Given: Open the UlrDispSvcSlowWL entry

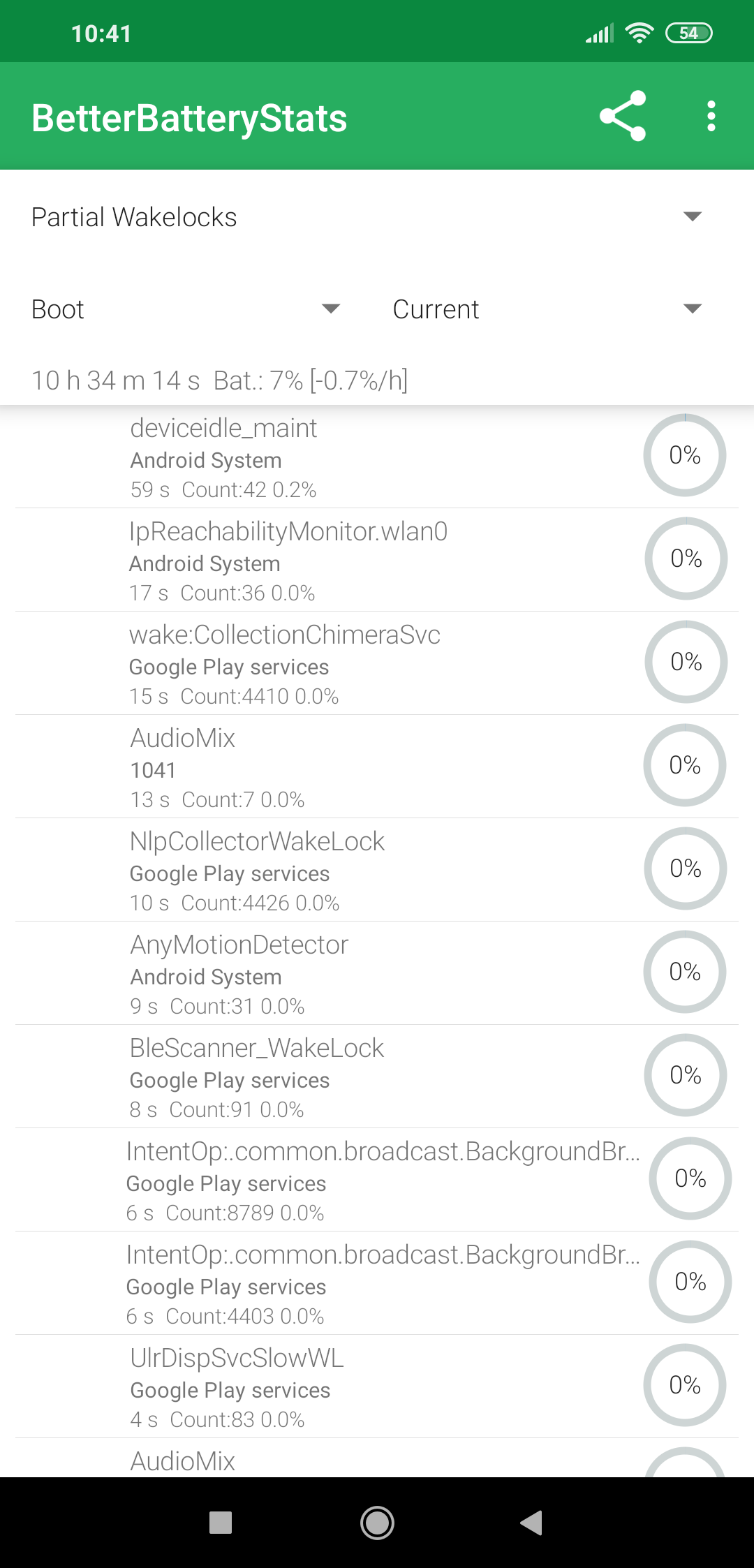Looking at the screenshot, I should pyautogui.click(x=377, y=1386).
